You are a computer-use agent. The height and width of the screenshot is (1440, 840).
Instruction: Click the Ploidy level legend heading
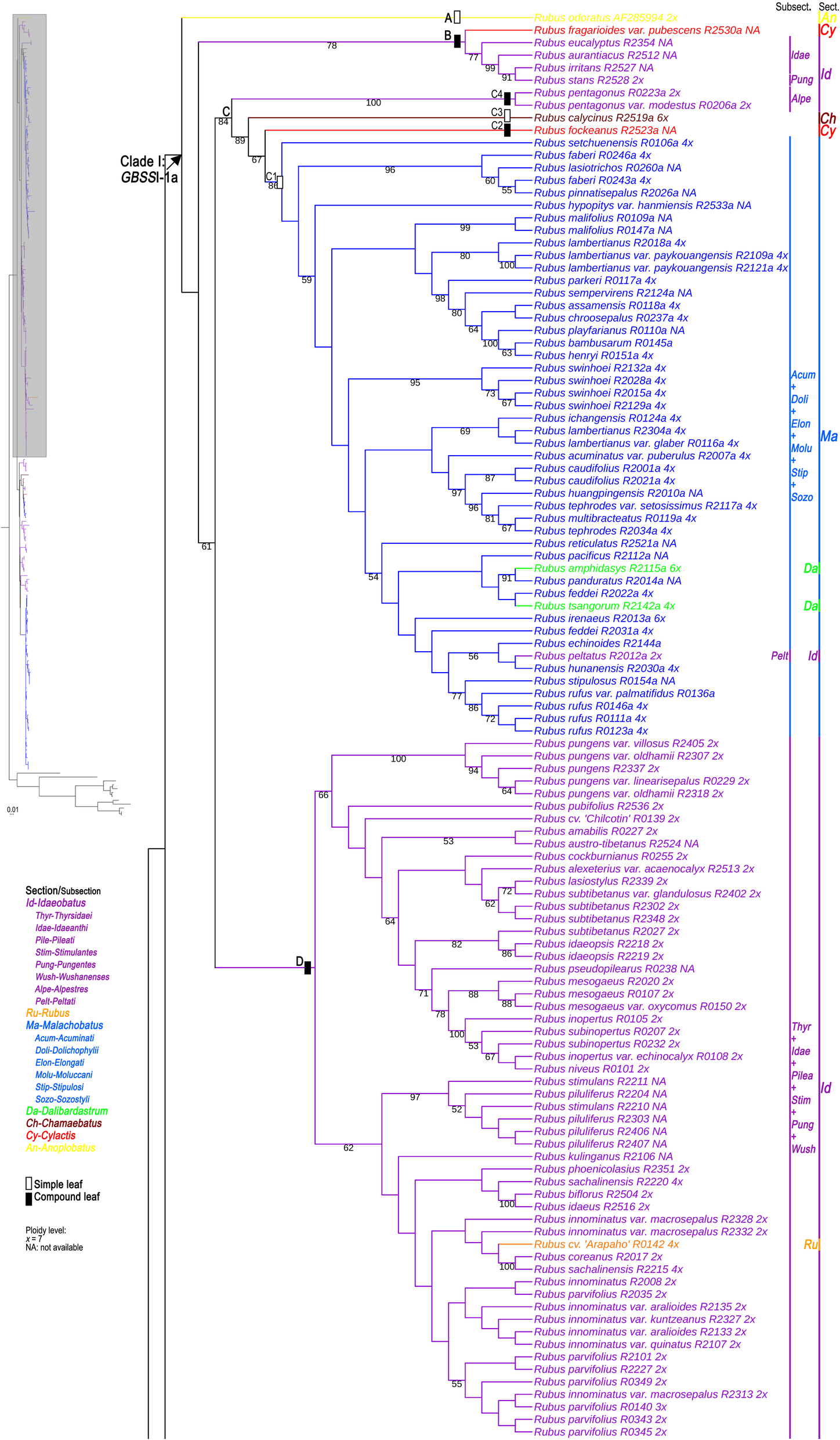click(46, 1230)
